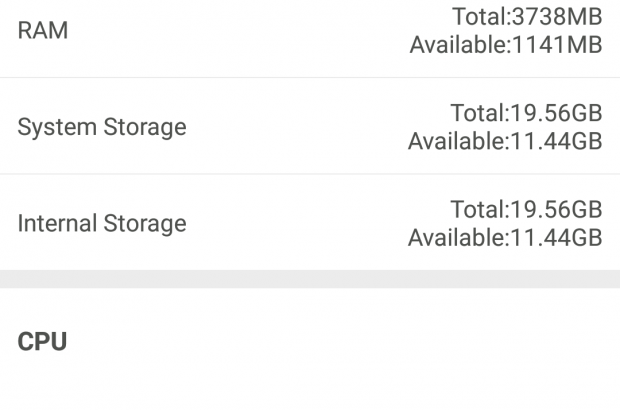Tap the RAM Available:1141MB text
This screenshot has width=620, height=410.
pyautogui.click(x=506, y=45)
